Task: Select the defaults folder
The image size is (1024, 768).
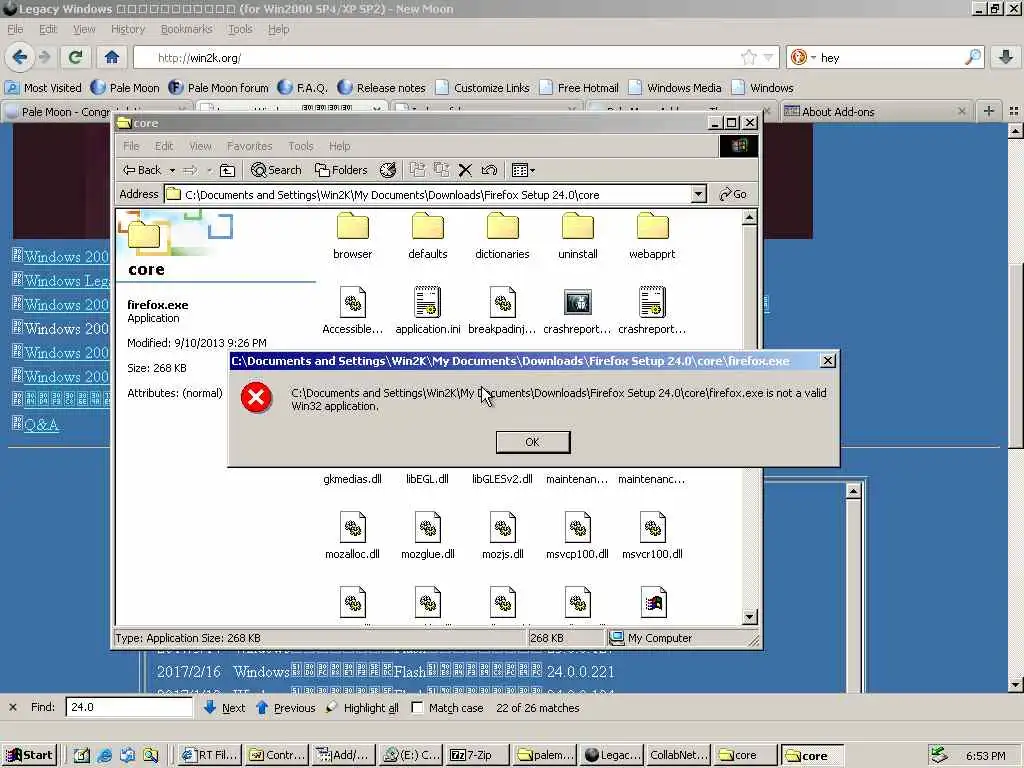Action: coord(428,236)
